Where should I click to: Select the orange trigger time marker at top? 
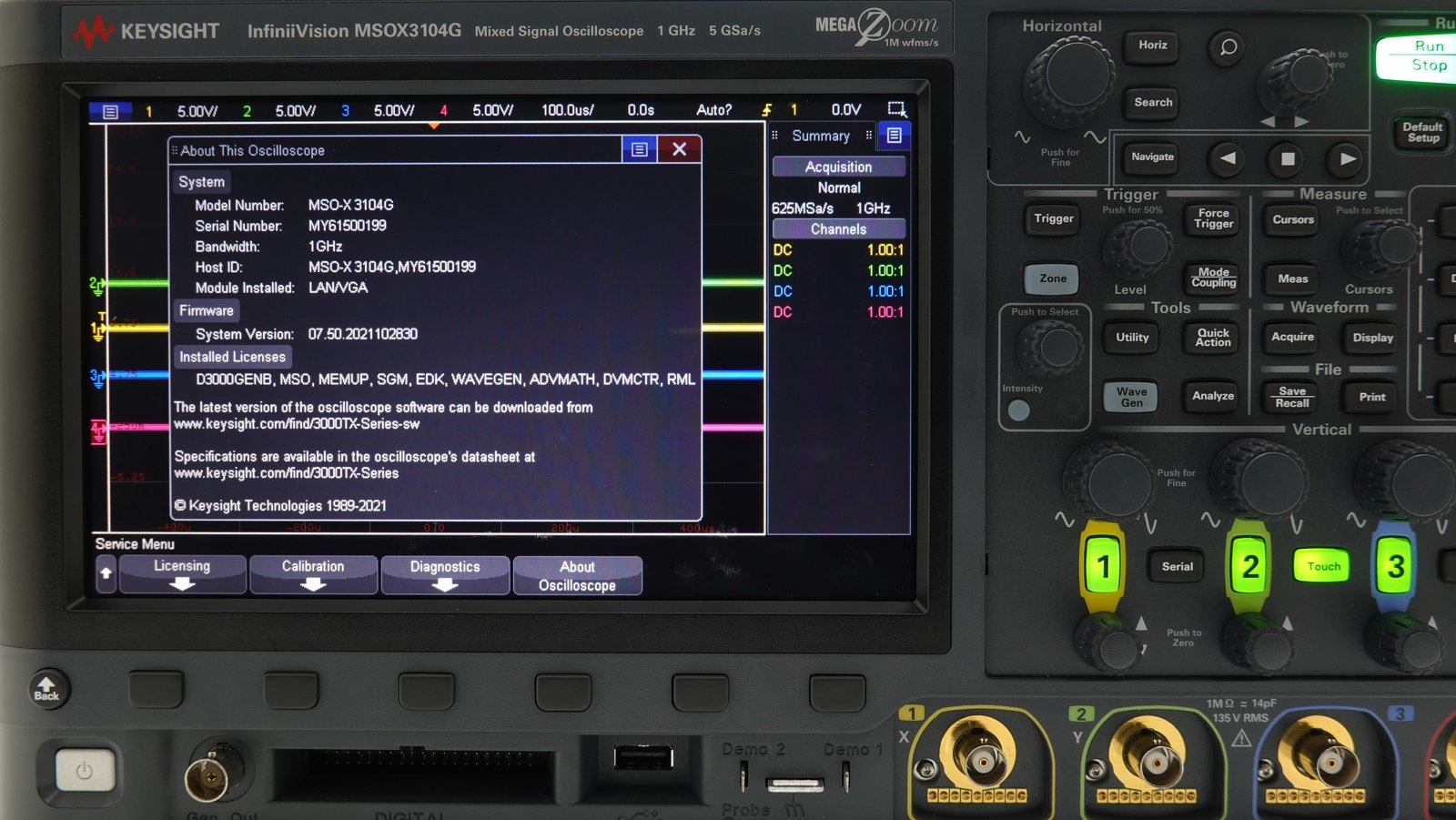point(434,126)
